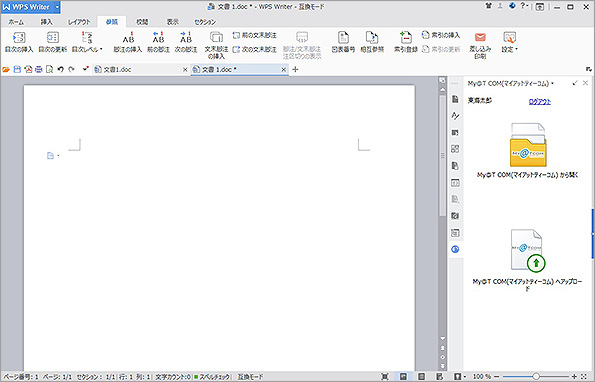Insert an endnote (文末脚注の挿入)
The width and height of the screenshot is (595, 382).
216,45
